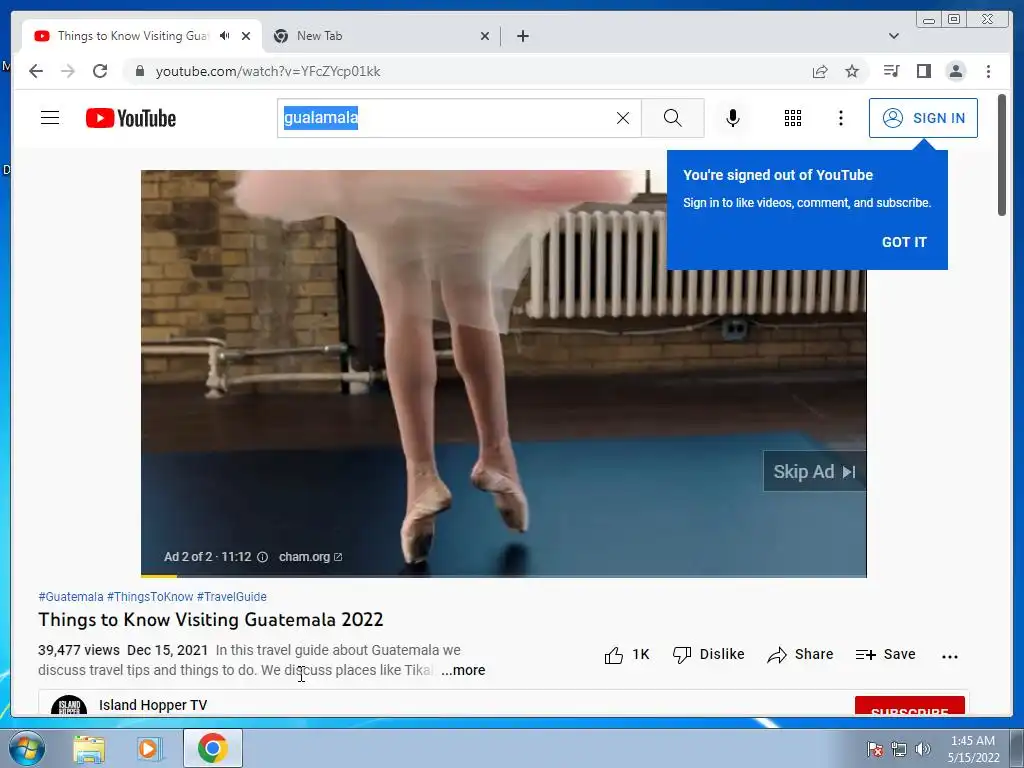Click the SIGN IN button
The image size is (1024, 768).
click(x=923, y=118)
